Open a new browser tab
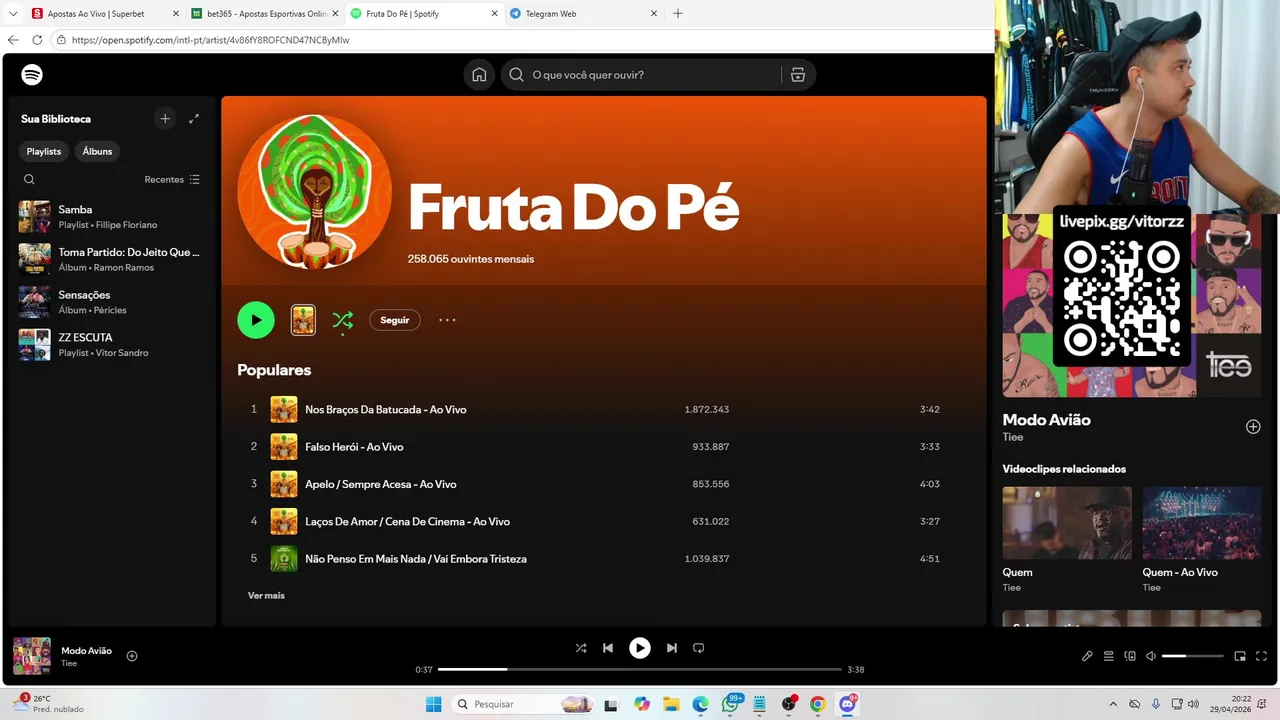Viewport: 1280px width, 720px height. pos(678,14)
